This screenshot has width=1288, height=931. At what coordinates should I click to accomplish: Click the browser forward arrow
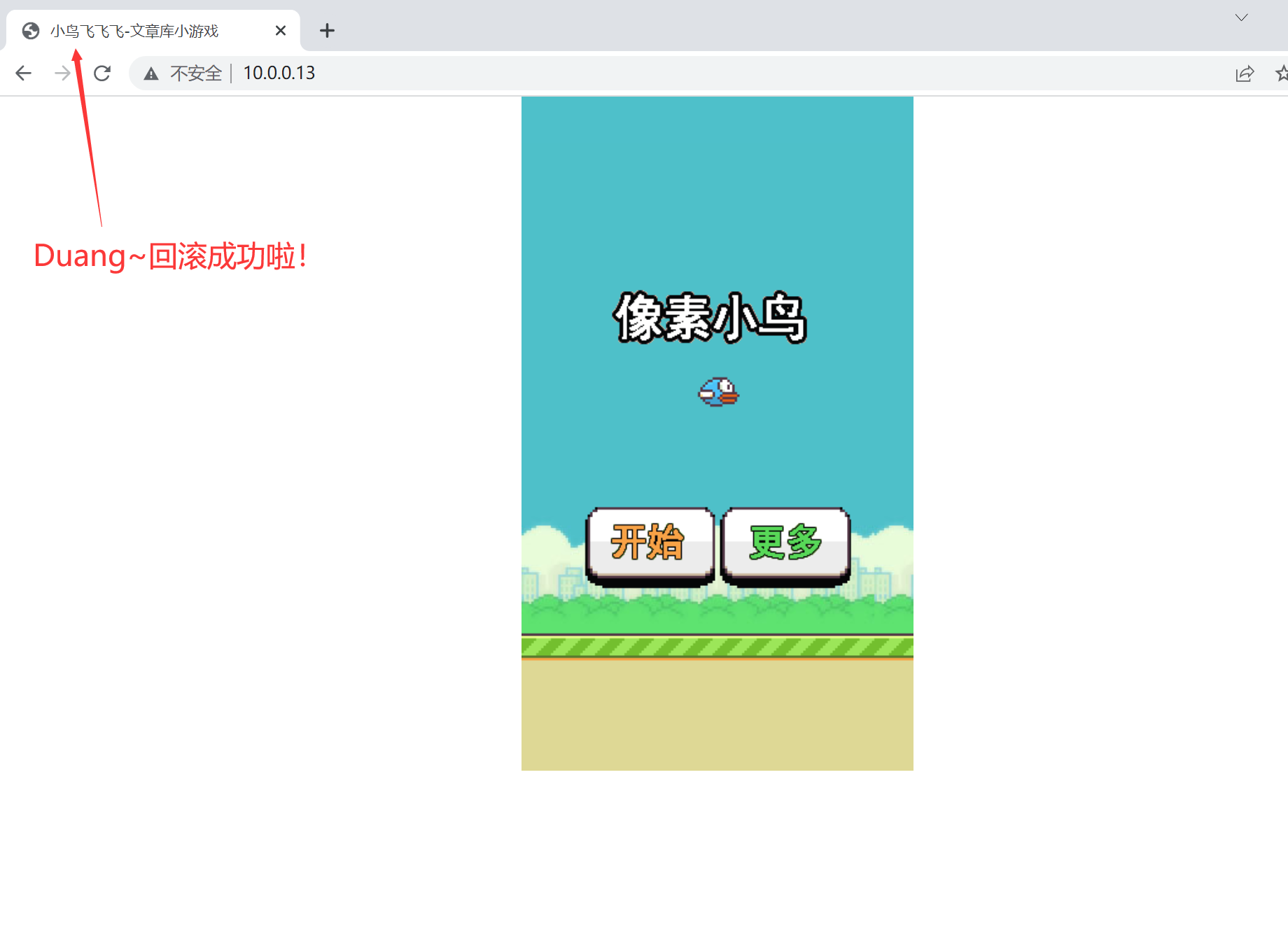click(x=62, y=73)
